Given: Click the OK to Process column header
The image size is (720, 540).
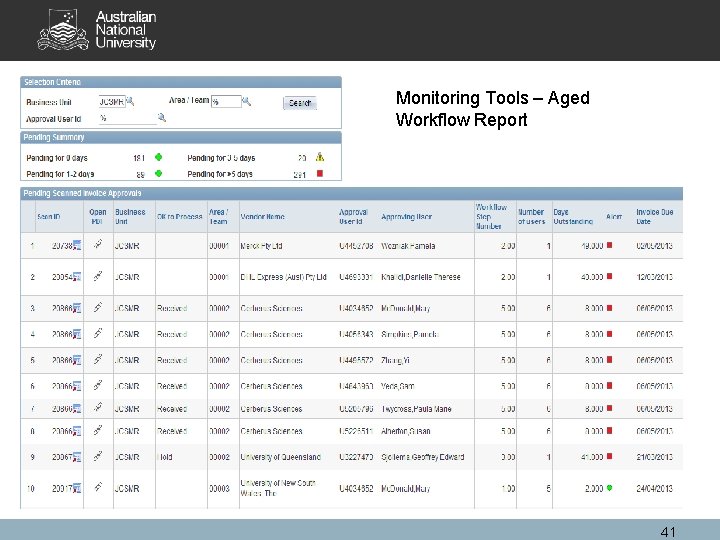Looking at the screenshot, I should [180, 216].
